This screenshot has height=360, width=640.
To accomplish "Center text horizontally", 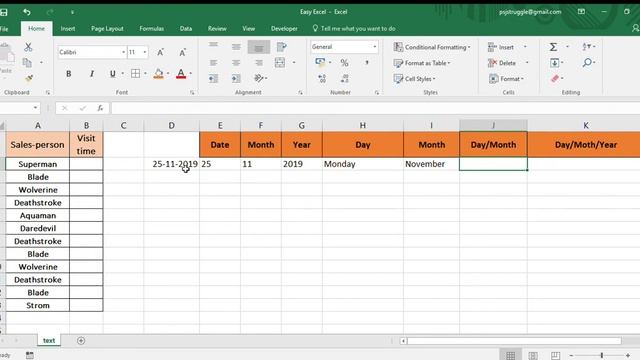I will tap(236, 63).
